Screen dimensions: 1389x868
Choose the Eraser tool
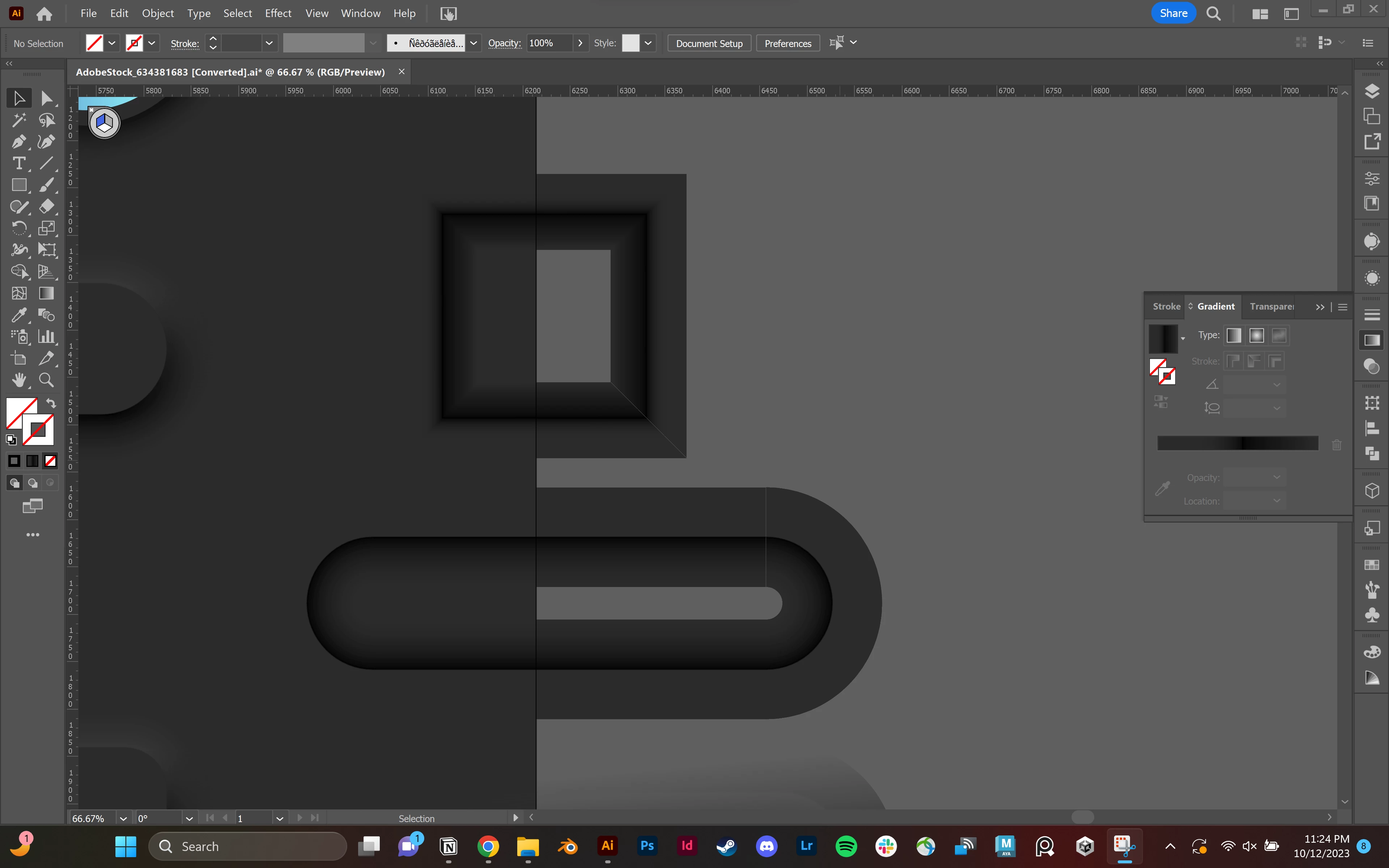click(46, 206)
